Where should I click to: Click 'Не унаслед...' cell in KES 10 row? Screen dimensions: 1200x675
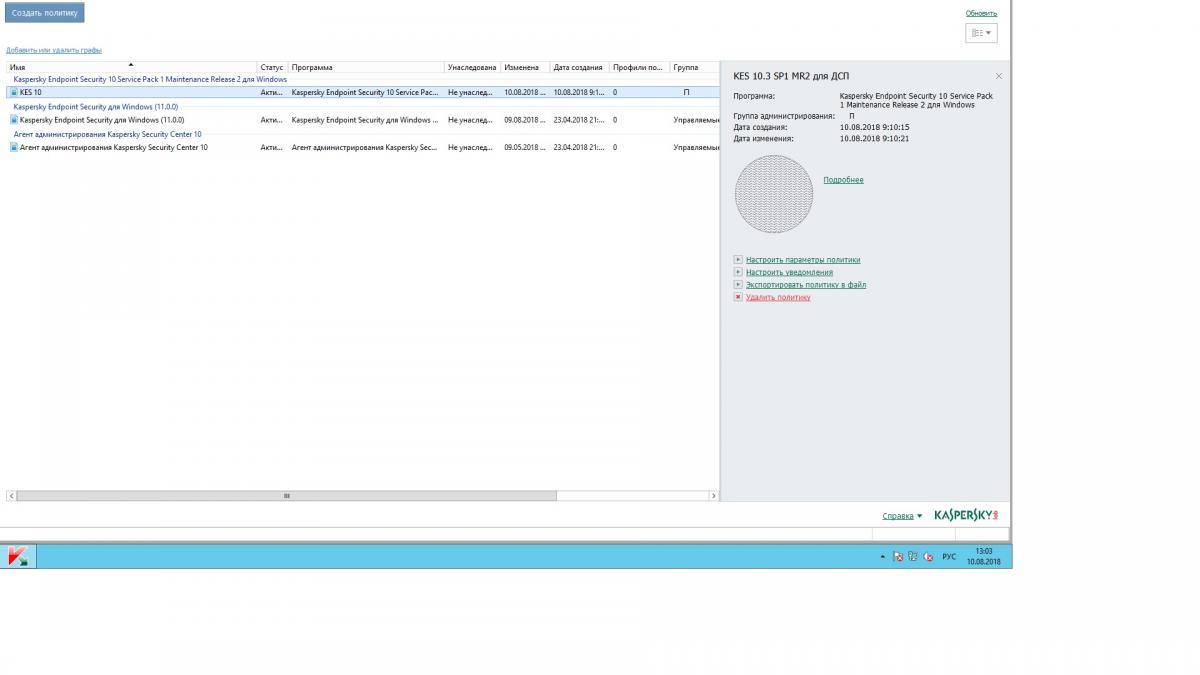tap(472, 92)
